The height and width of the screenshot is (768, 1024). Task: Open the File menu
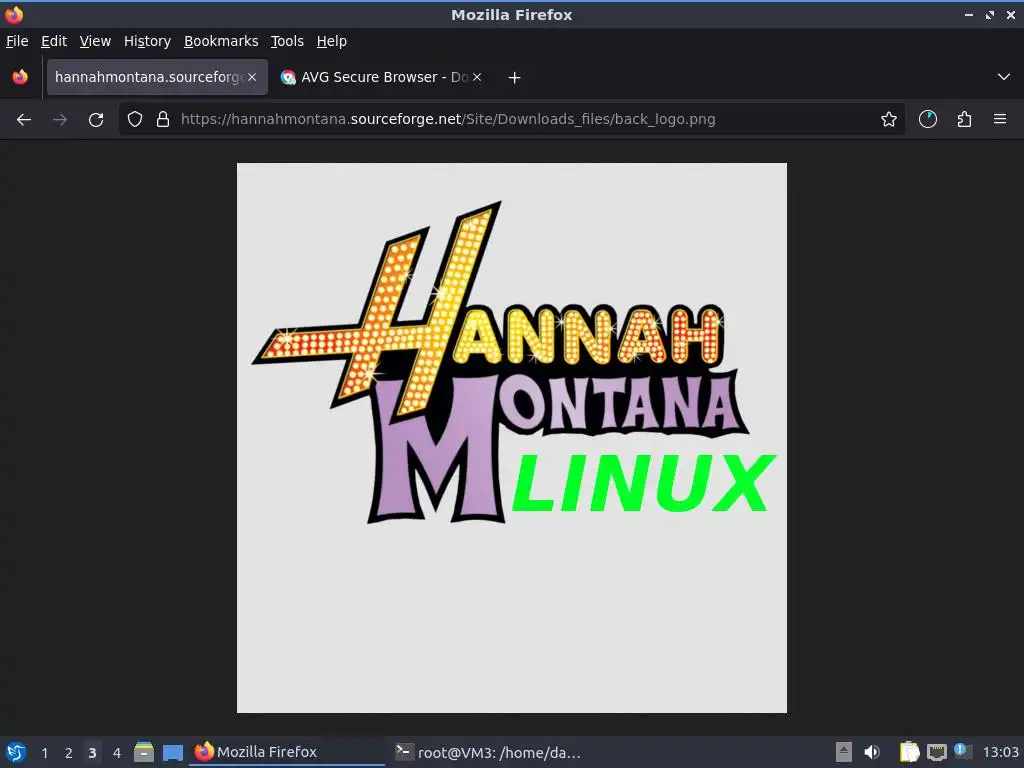click(x=17, y=41)
